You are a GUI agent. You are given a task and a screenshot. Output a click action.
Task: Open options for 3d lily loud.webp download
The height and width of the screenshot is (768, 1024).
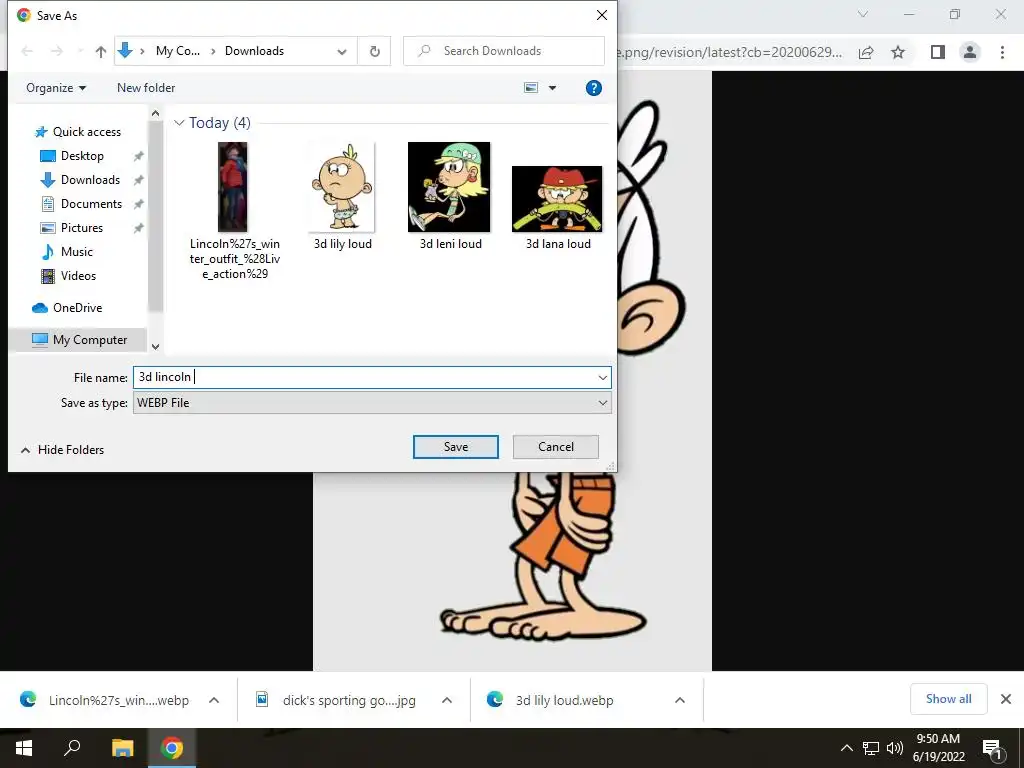click(680, 700)
